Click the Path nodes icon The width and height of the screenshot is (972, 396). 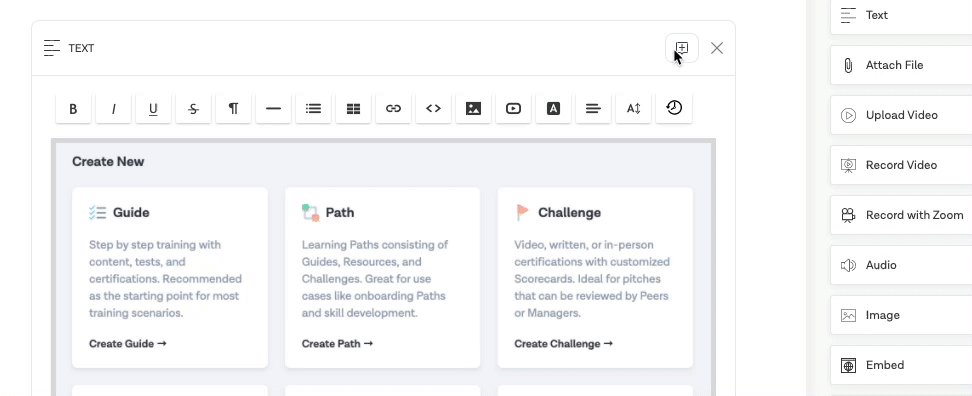point(311,213)
